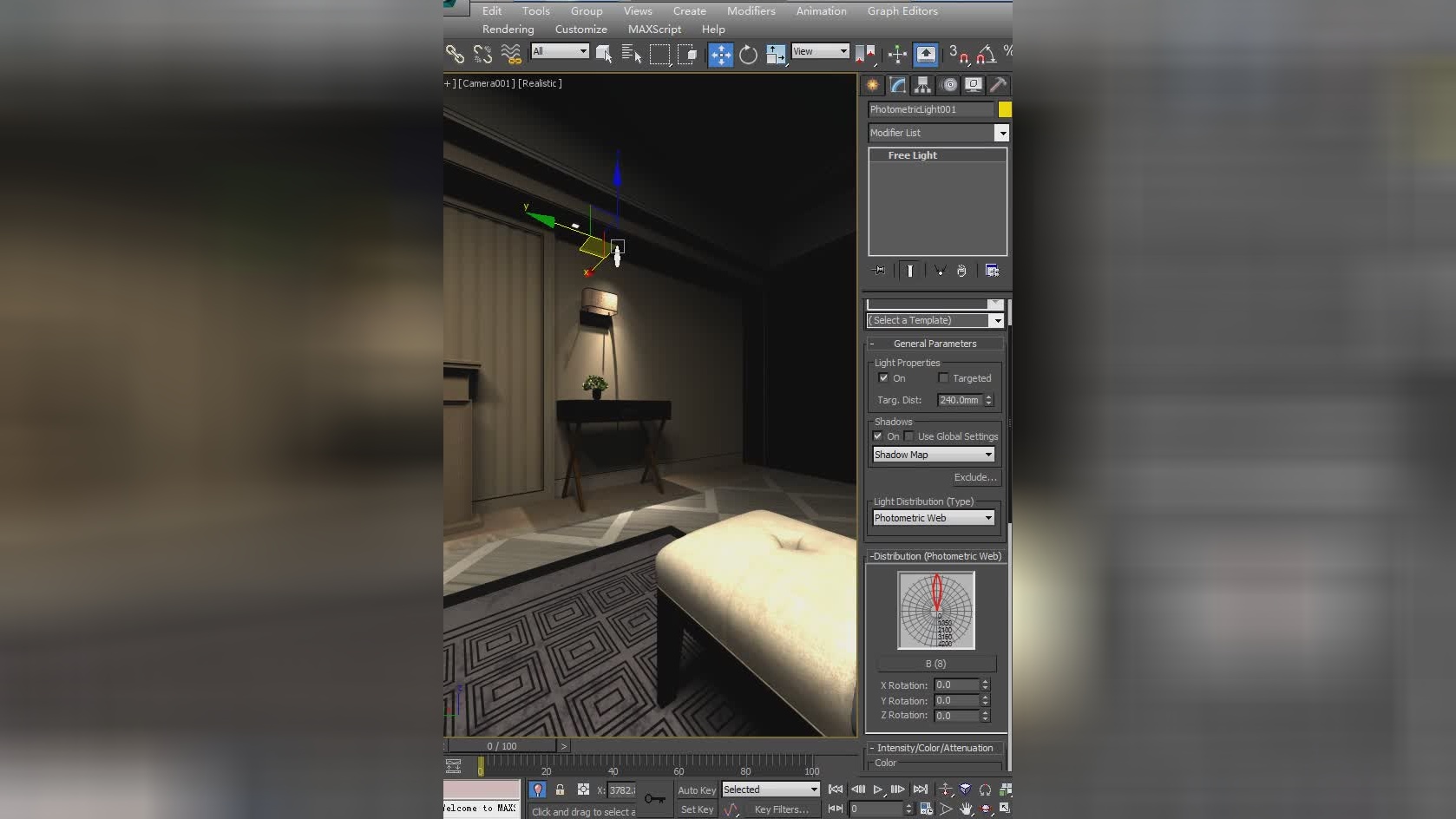Open the Display panel tab
The height and width of the screenshot is (819, 1456).
[x=974, y=85]
